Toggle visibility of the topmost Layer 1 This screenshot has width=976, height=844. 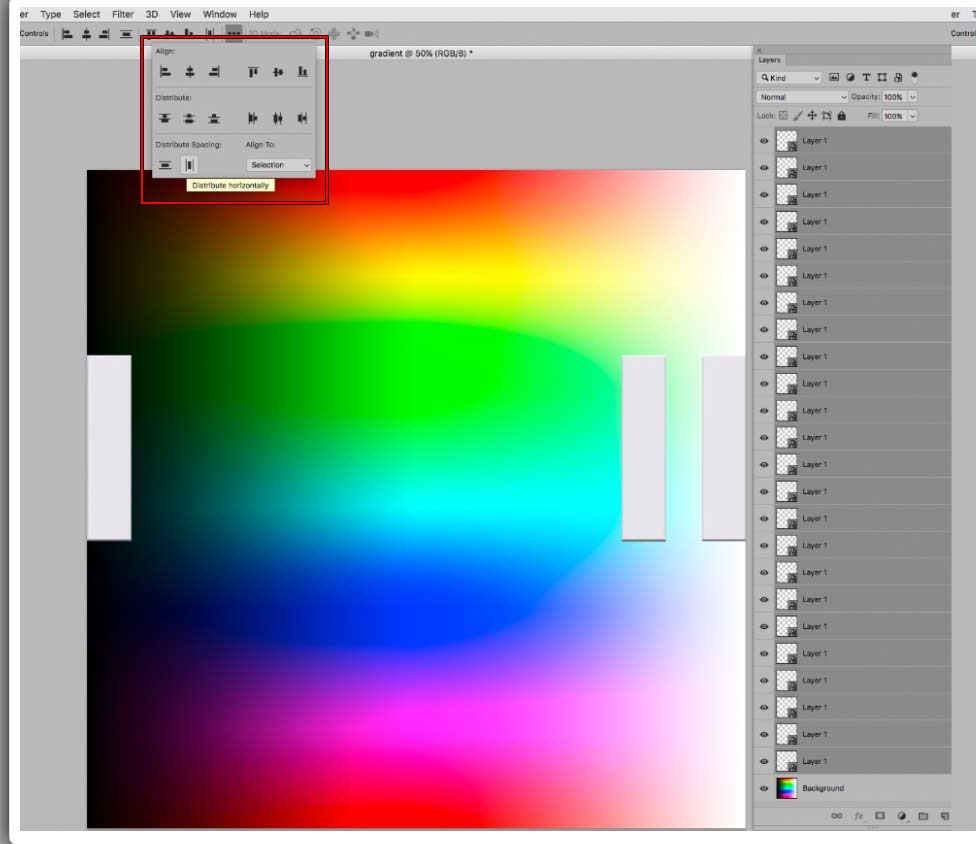765,141
